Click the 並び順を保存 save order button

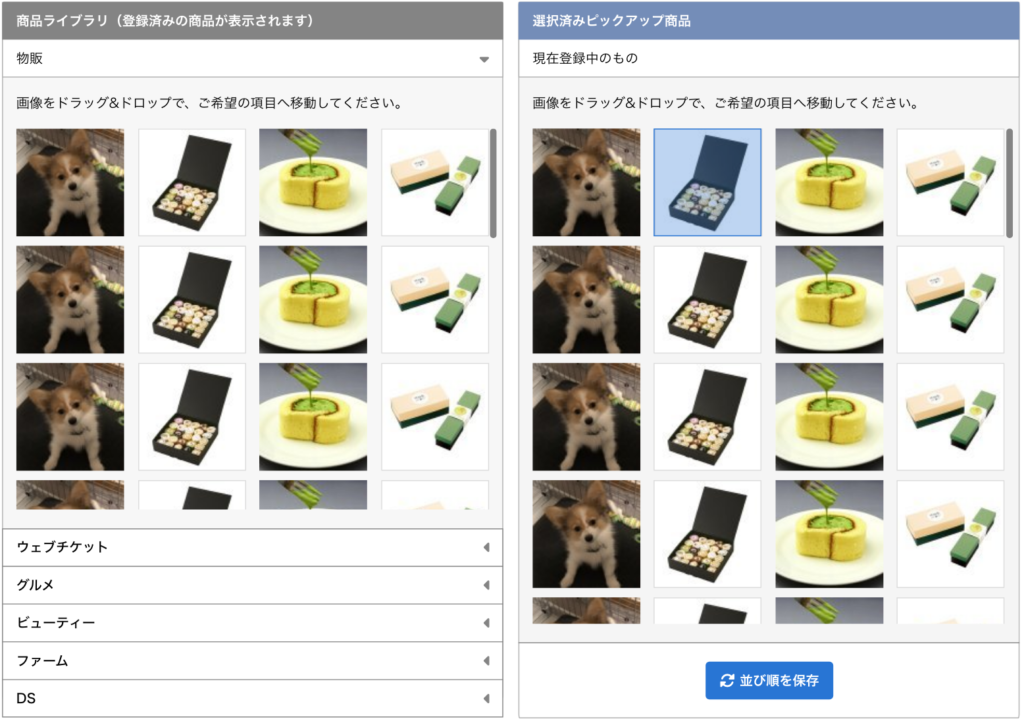point(769,681)
